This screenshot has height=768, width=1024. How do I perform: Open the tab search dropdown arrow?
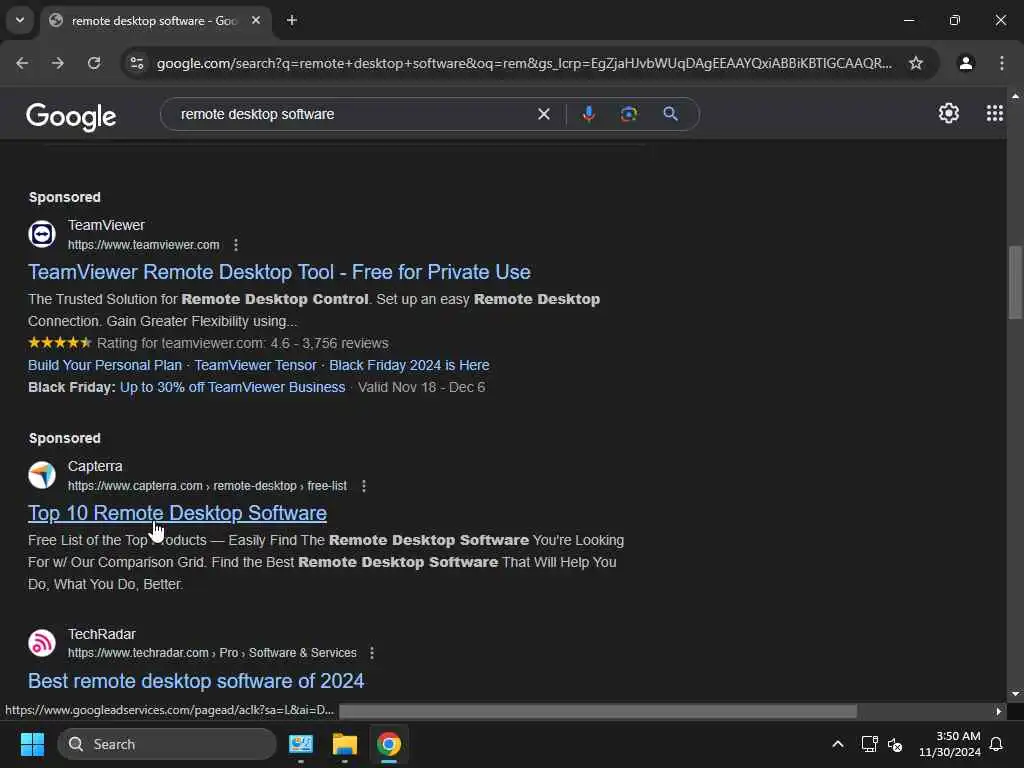pos(20,20)
